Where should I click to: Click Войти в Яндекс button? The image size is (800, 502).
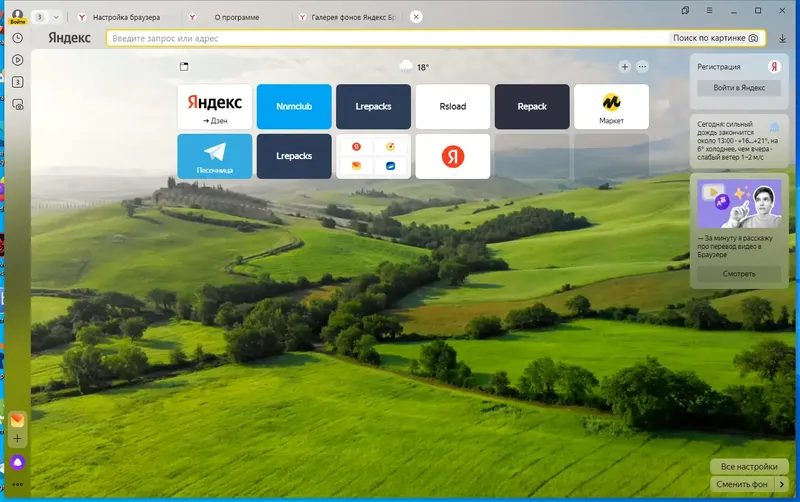(x=739, y=88)
